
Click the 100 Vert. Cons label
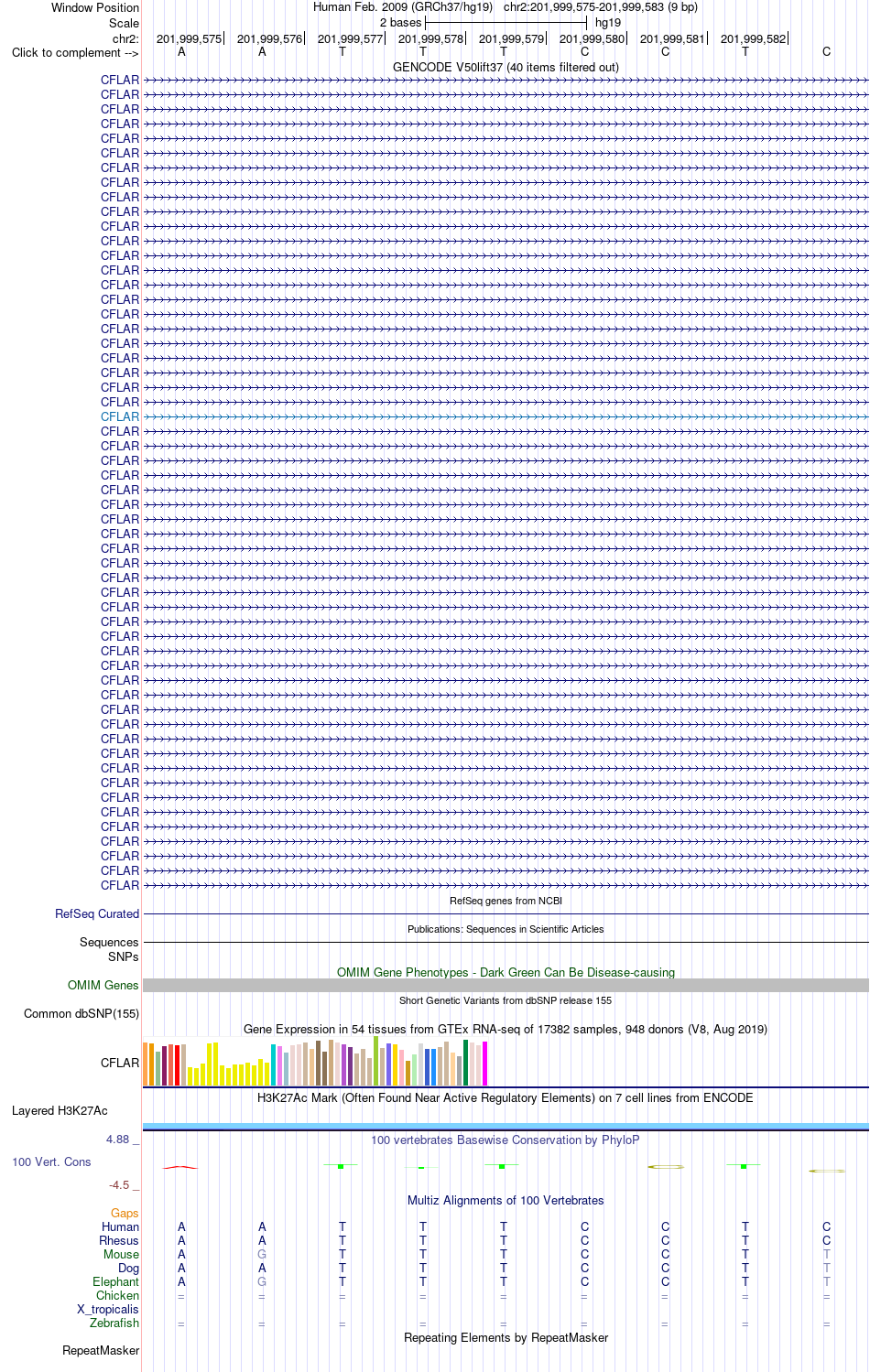coord(51,1161)
